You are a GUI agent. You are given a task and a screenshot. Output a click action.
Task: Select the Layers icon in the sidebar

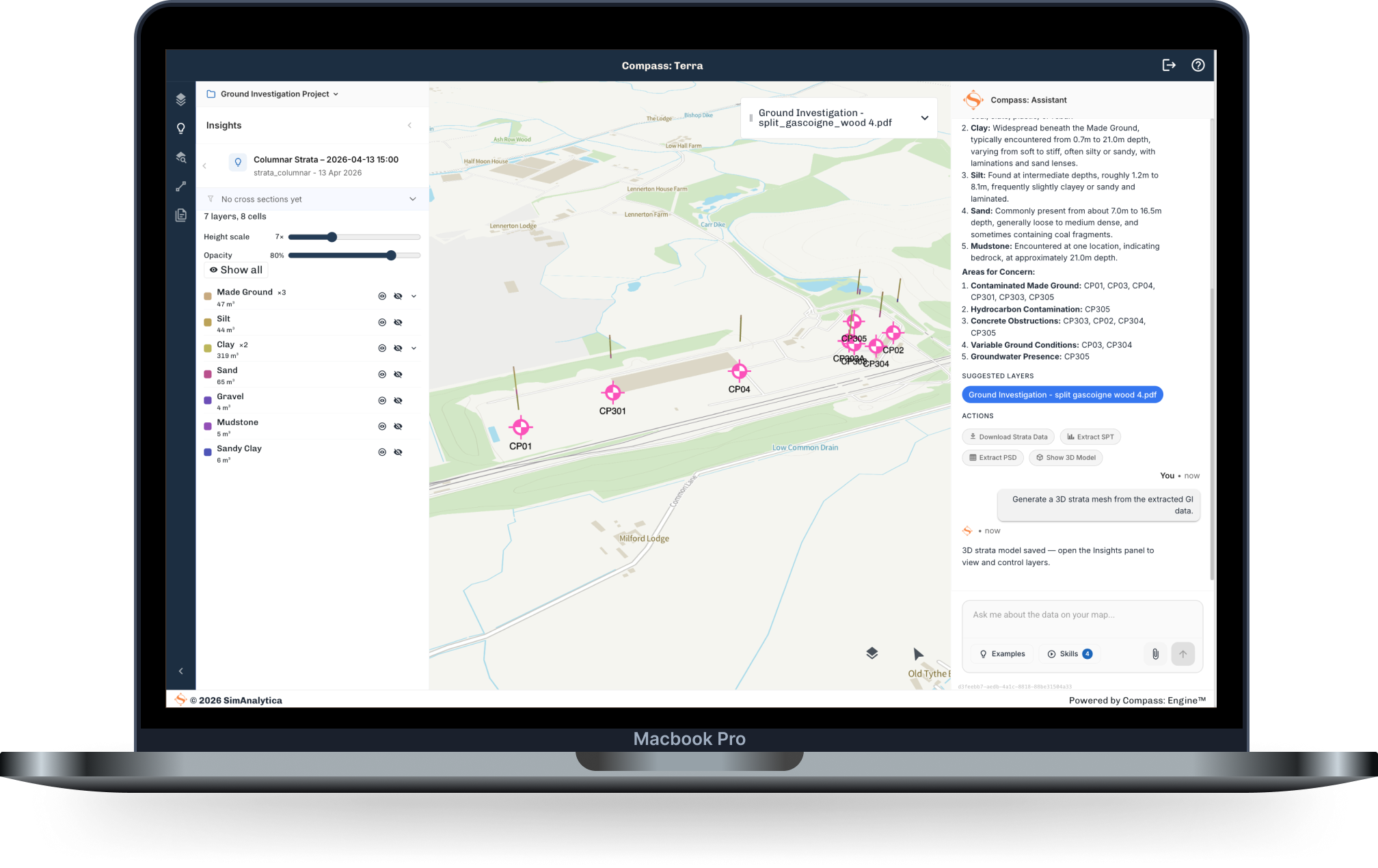(180, 99)
